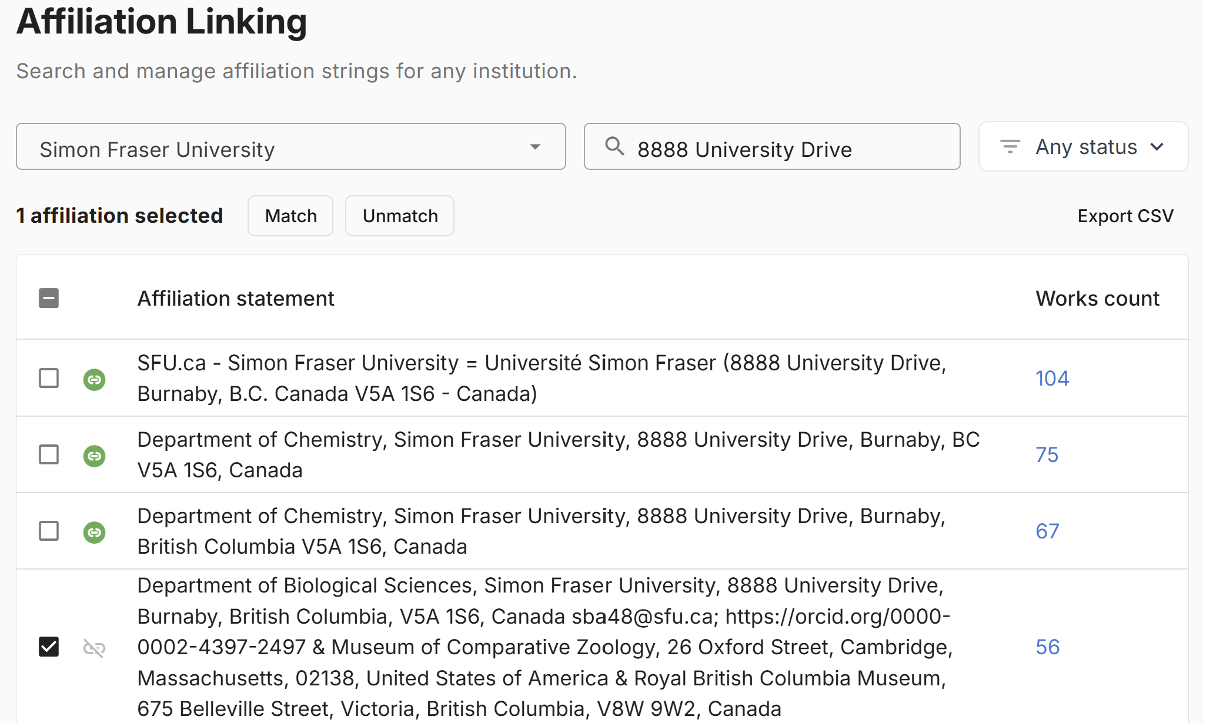1208x728 pixels.
Task: Expand the Any status filter dropdown
Action: pyautogui.click(x=1084, y=147)
